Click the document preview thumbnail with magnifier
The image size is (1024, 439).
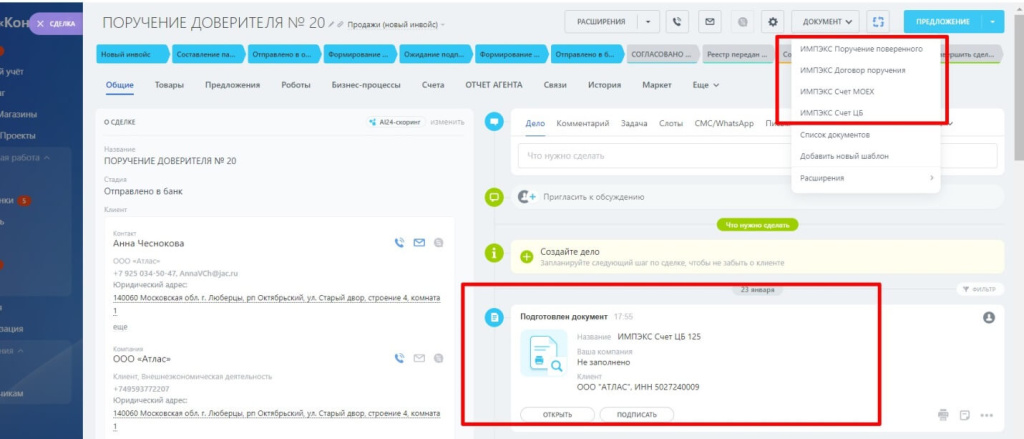click(x=543, y=354)
